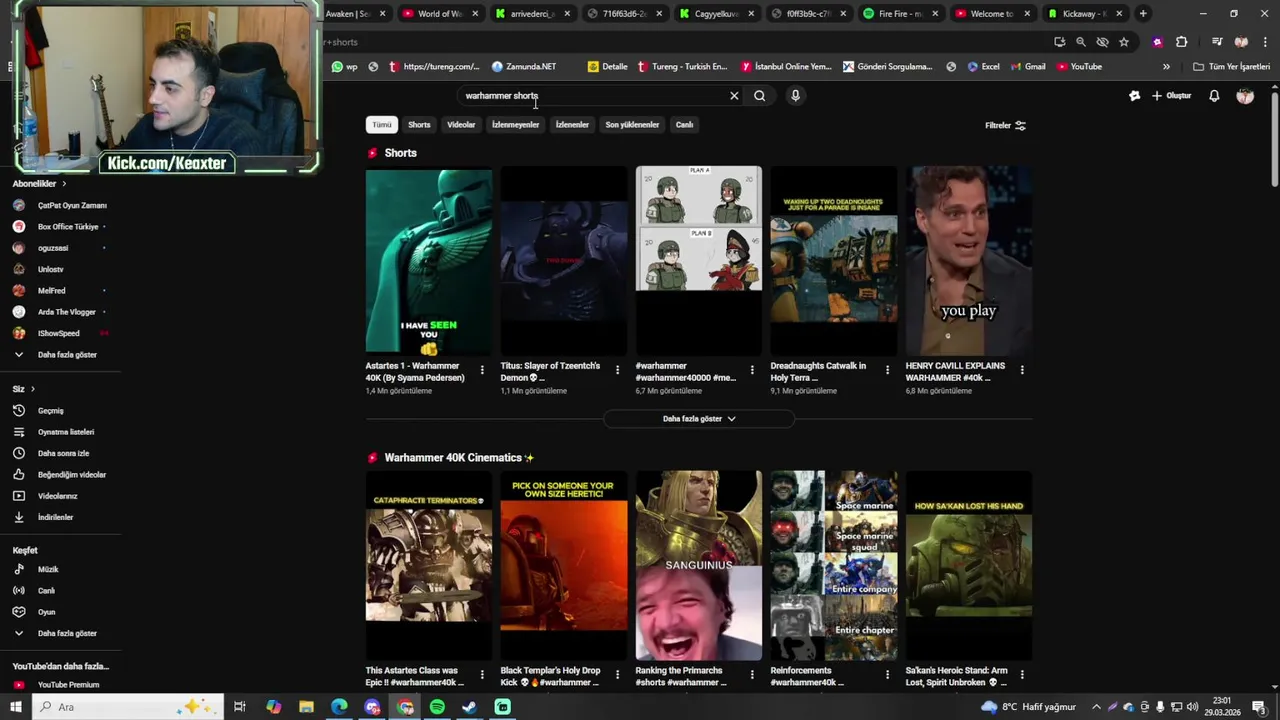Open options for Dreadnaughts Catwalk short

pyautogui.click(x=887, y=370)
